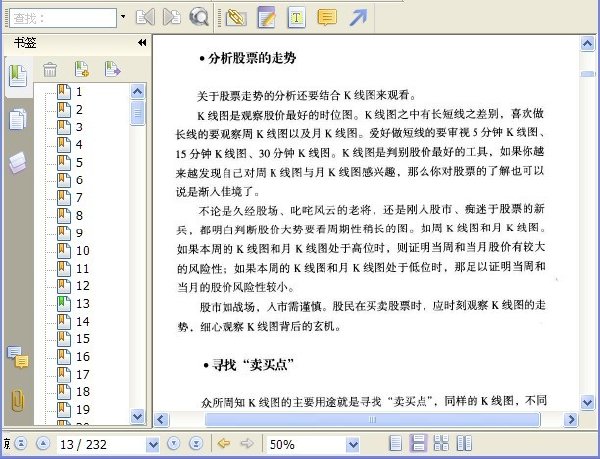Open the zoom level dropdown arrow

pos(353,444)
